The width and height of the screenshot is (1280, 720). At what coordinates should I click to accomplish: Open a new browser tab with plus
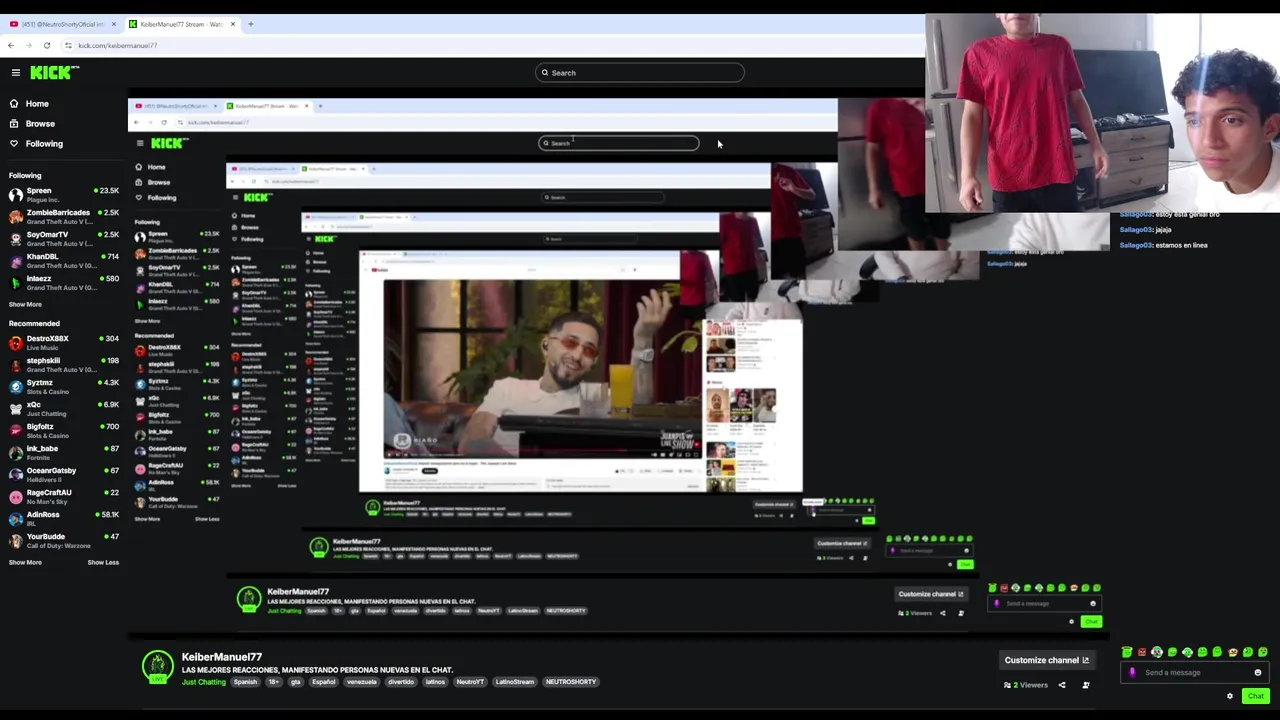(250, 24)
